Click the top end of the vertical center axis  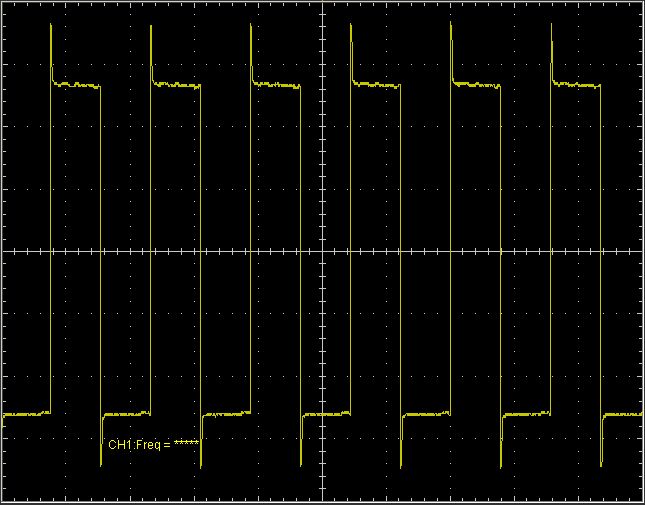(323, 5)
